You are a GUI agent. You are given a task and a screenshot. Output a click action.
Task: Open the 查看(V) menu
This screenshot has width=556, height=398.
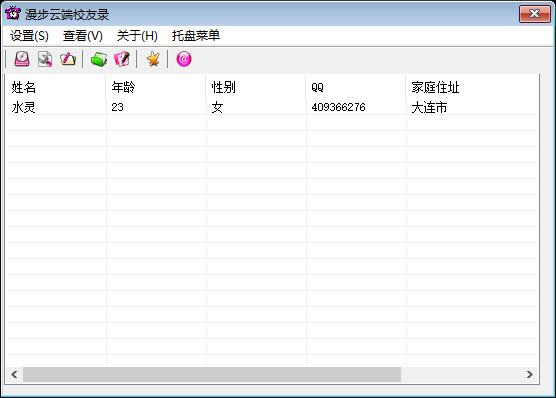tap(83, 36)
